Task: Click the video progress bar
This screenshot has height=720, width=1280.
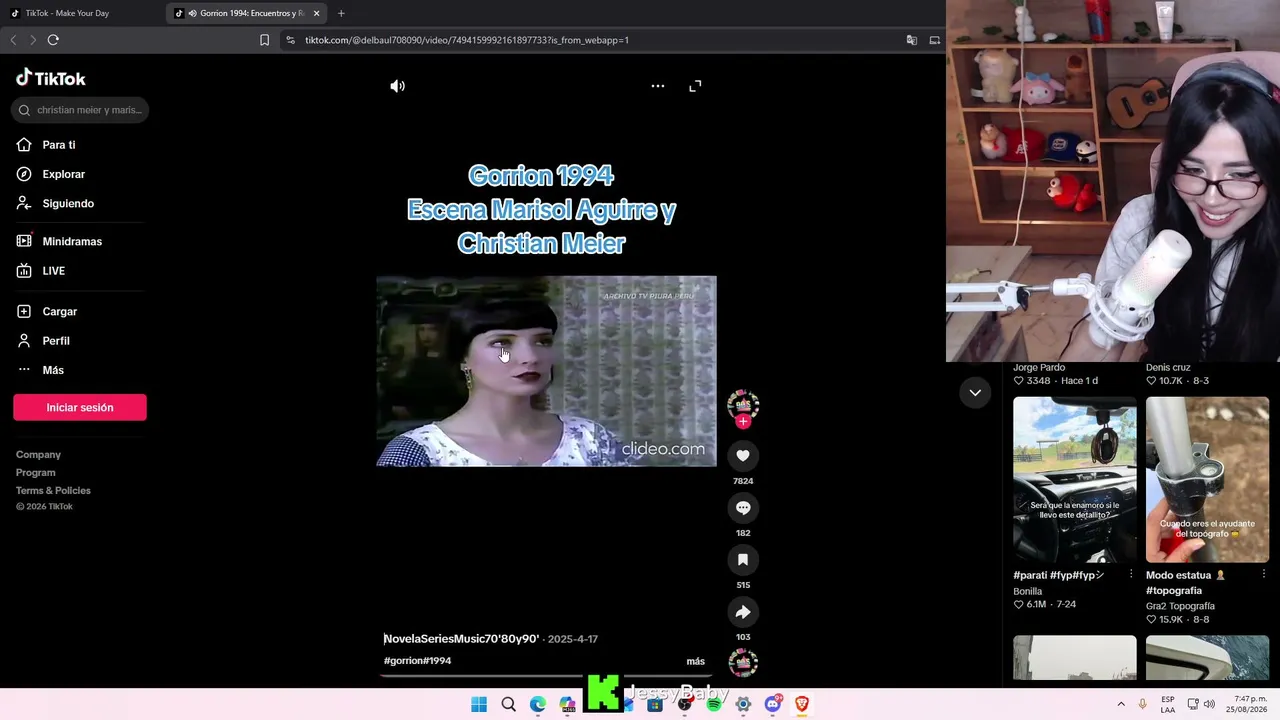Action: click(546, 676)
